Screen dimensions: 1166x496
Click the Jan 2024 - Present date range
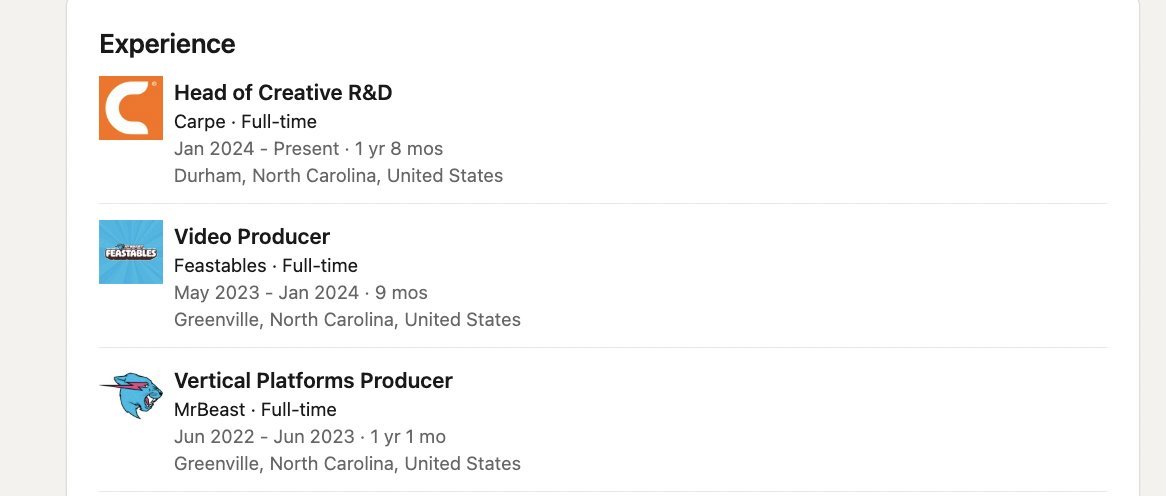click(x=256, y=149)
